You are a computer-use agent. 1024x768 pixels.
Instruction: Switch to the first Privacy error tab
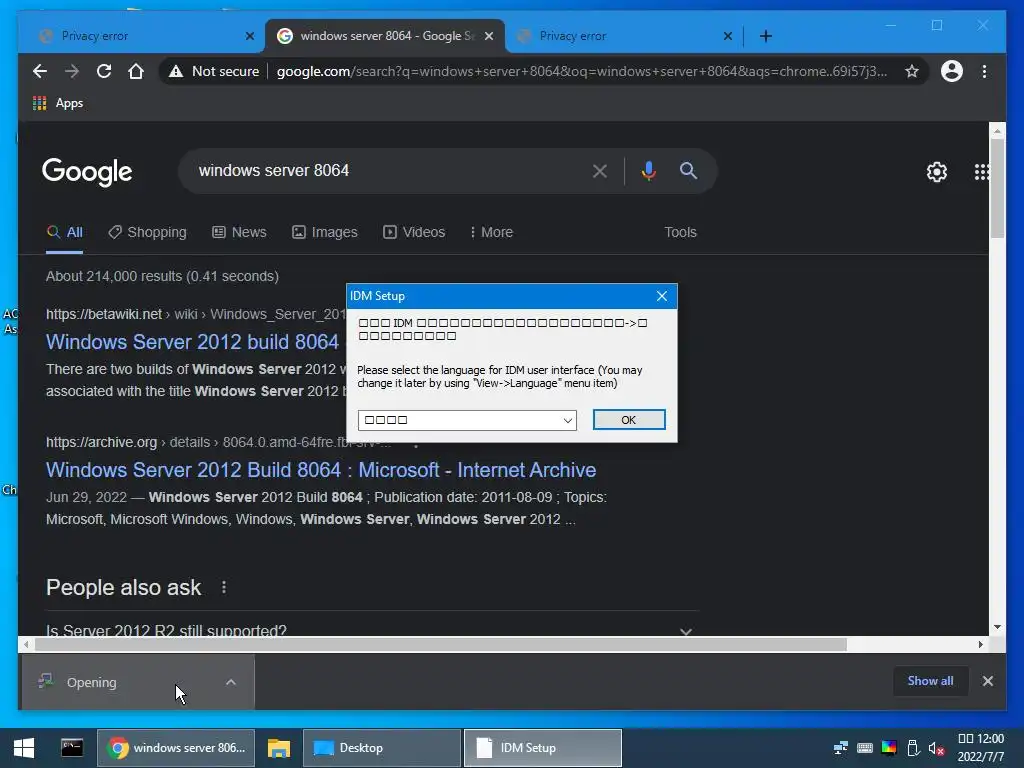tap(140, 36)
